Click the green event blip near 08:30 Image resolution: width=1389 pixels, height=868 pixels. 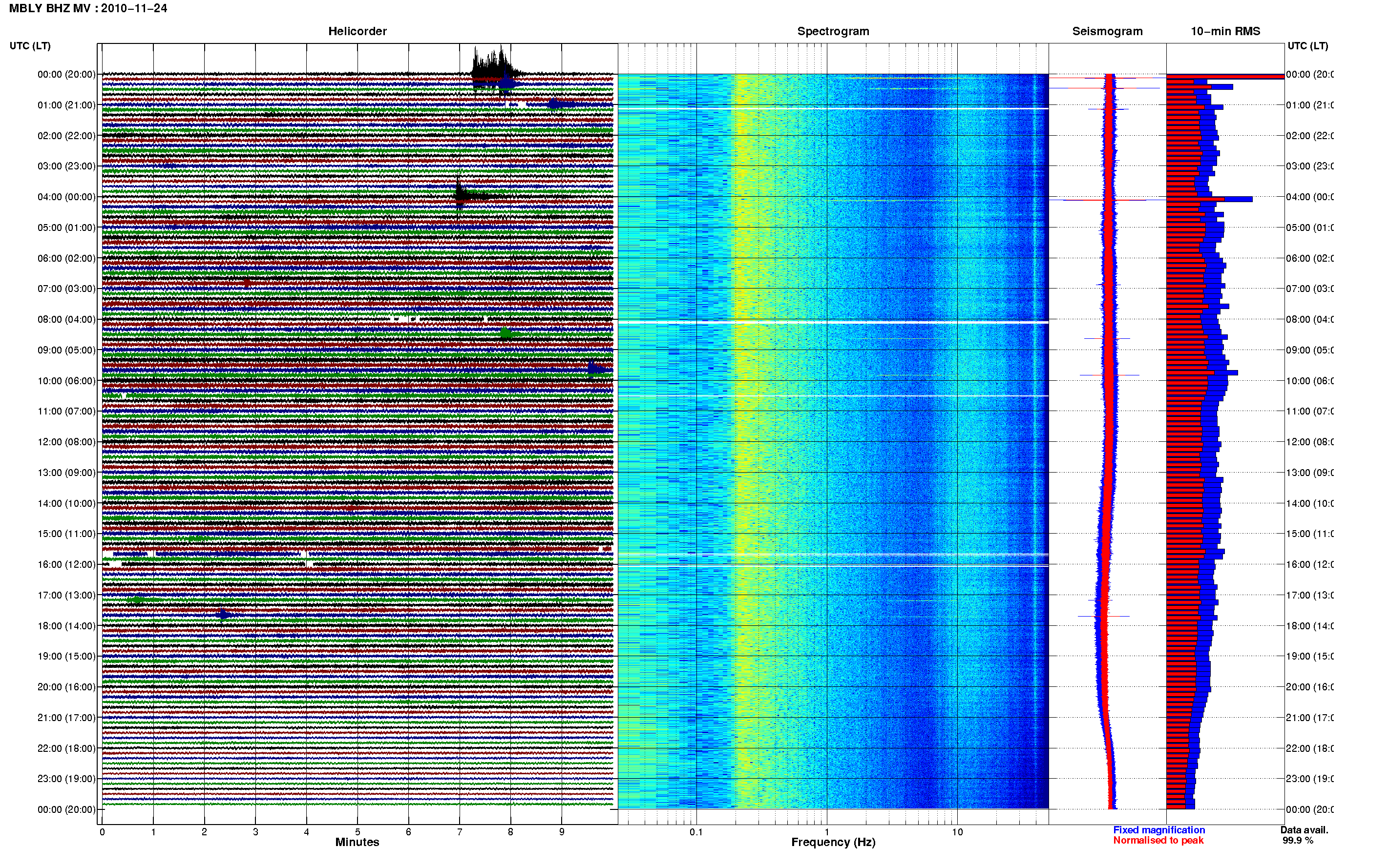tap(506, 333)
